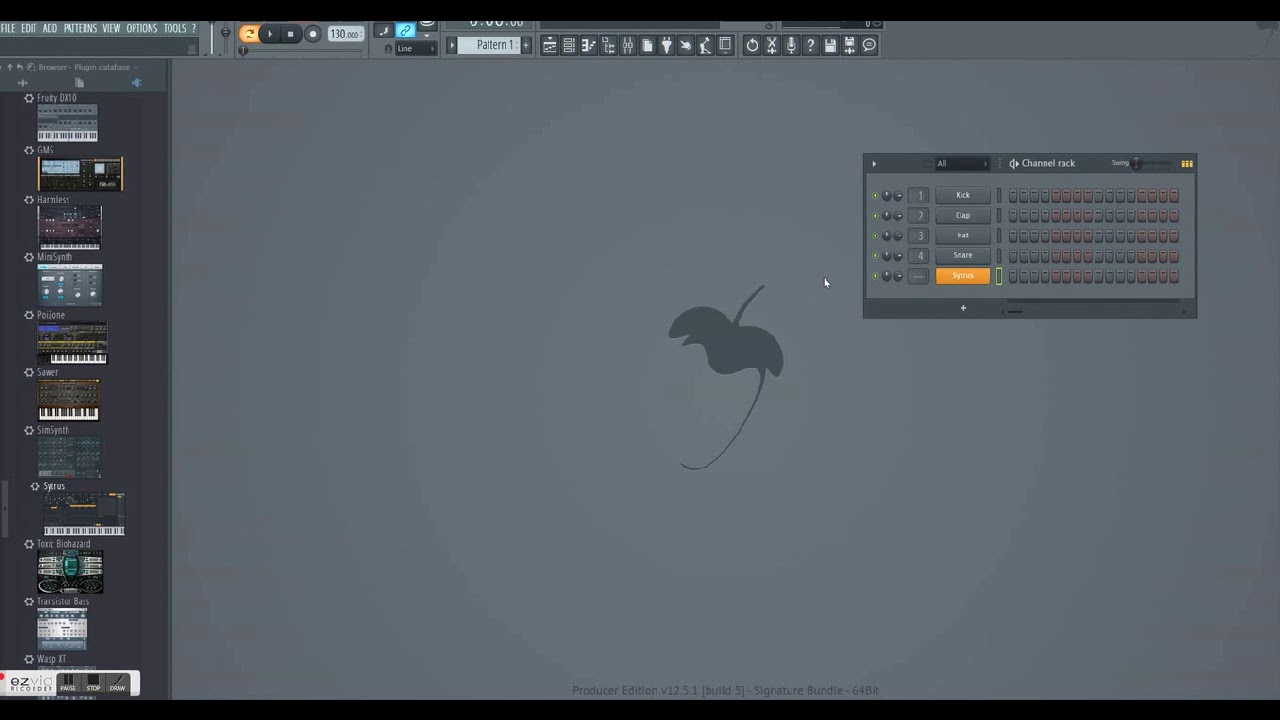Click the plugin picker plug icon

coord(666,45)
